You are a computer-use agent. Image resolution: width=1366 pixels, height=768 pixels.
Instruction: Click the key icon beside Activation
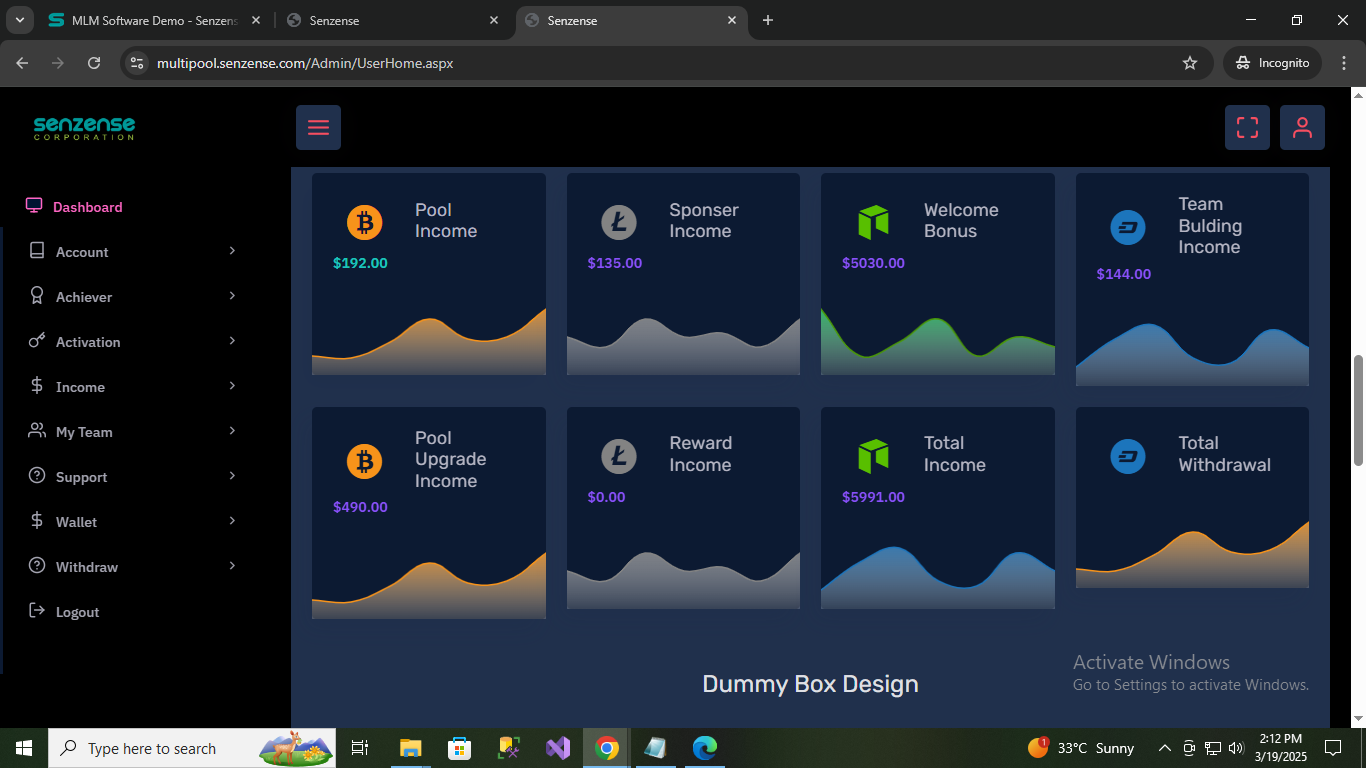pyautogui.click(x=37, y=341)
